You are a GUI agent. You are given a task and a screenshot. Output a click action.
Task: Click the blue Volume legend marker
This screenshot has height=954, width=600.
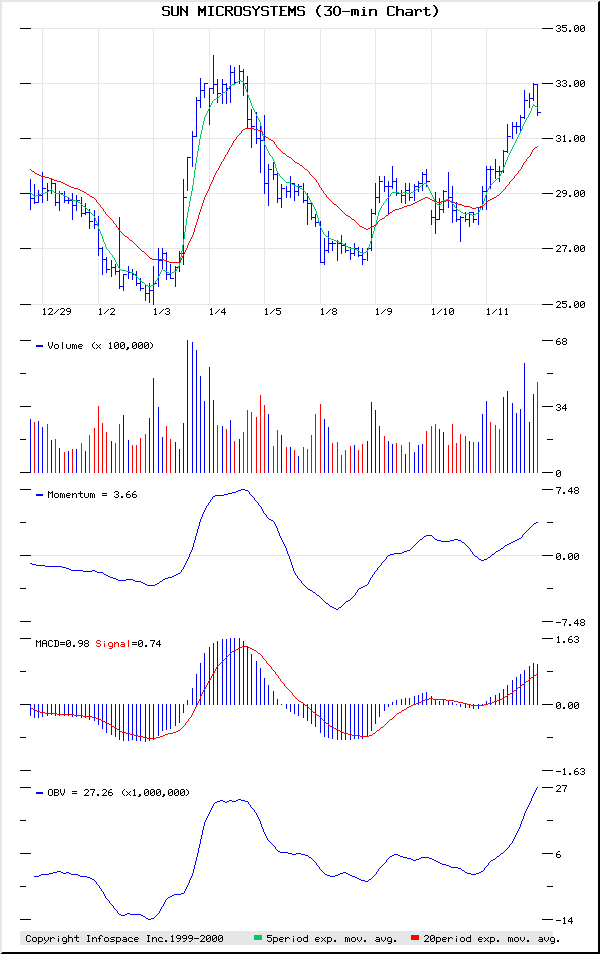(x=40, y=346)
